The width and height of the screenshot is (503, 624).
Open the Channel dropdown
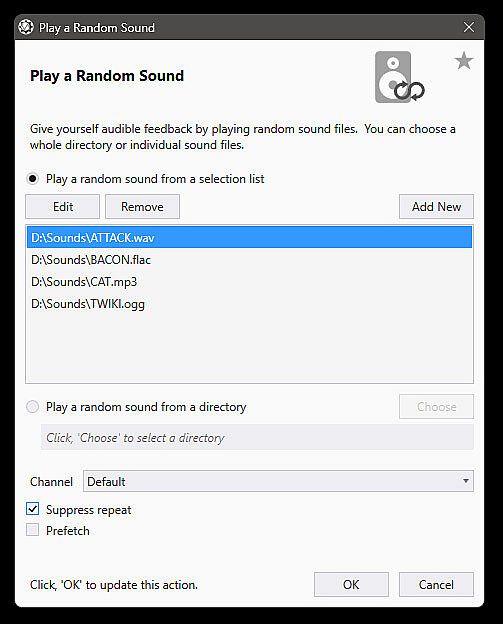tap(278, 481)
